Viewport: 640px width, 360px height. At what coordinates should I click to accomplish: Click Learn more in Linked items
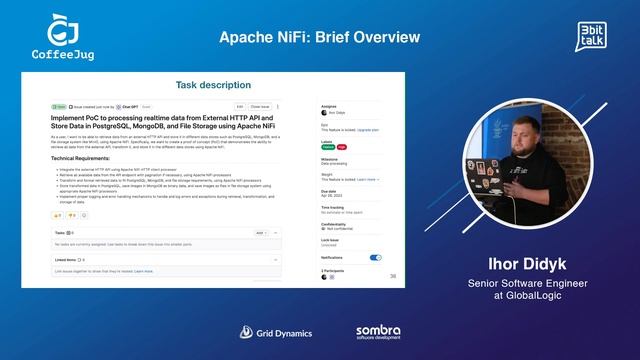coord(143,271)
